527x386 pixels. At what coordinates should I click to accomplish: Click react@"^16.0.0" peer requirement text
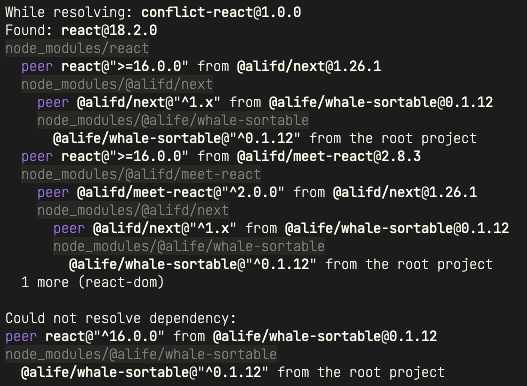(x=105, y=336)
